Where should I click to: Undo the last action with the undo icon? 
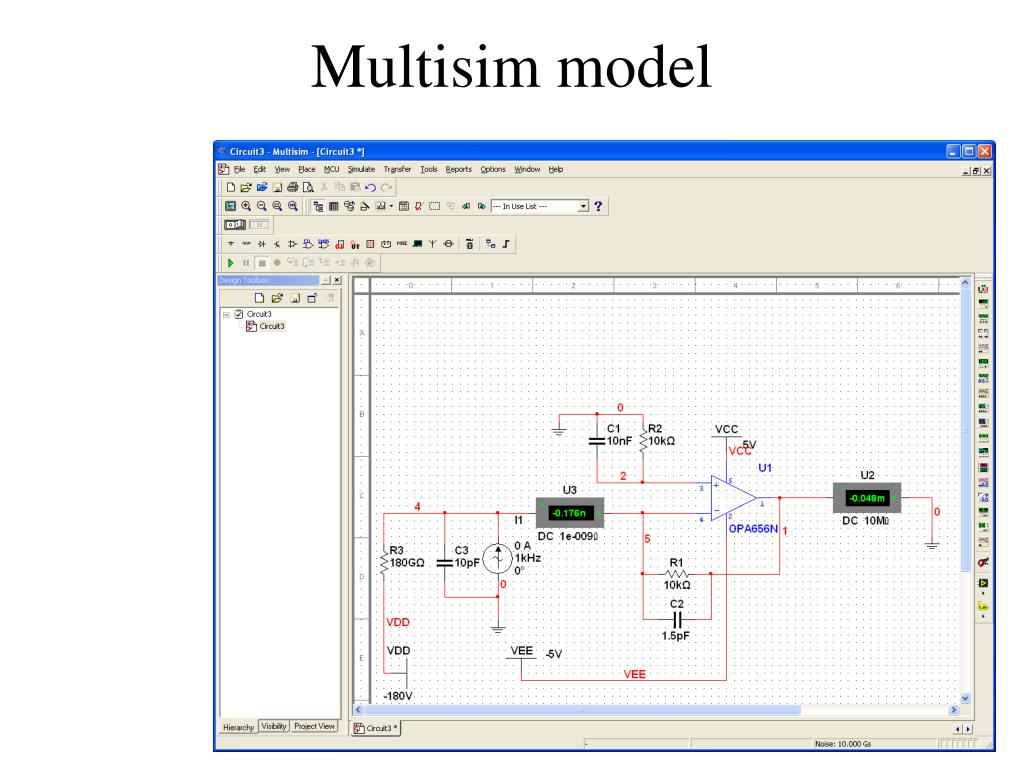(370, 187)
